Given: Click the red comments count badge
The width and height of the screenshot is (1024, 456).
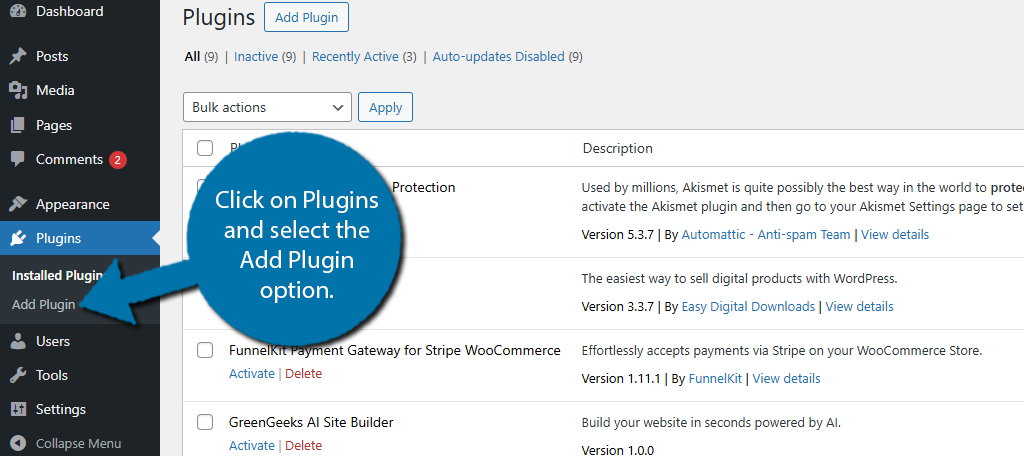Looking at the screenshot, I should point(118,159).
